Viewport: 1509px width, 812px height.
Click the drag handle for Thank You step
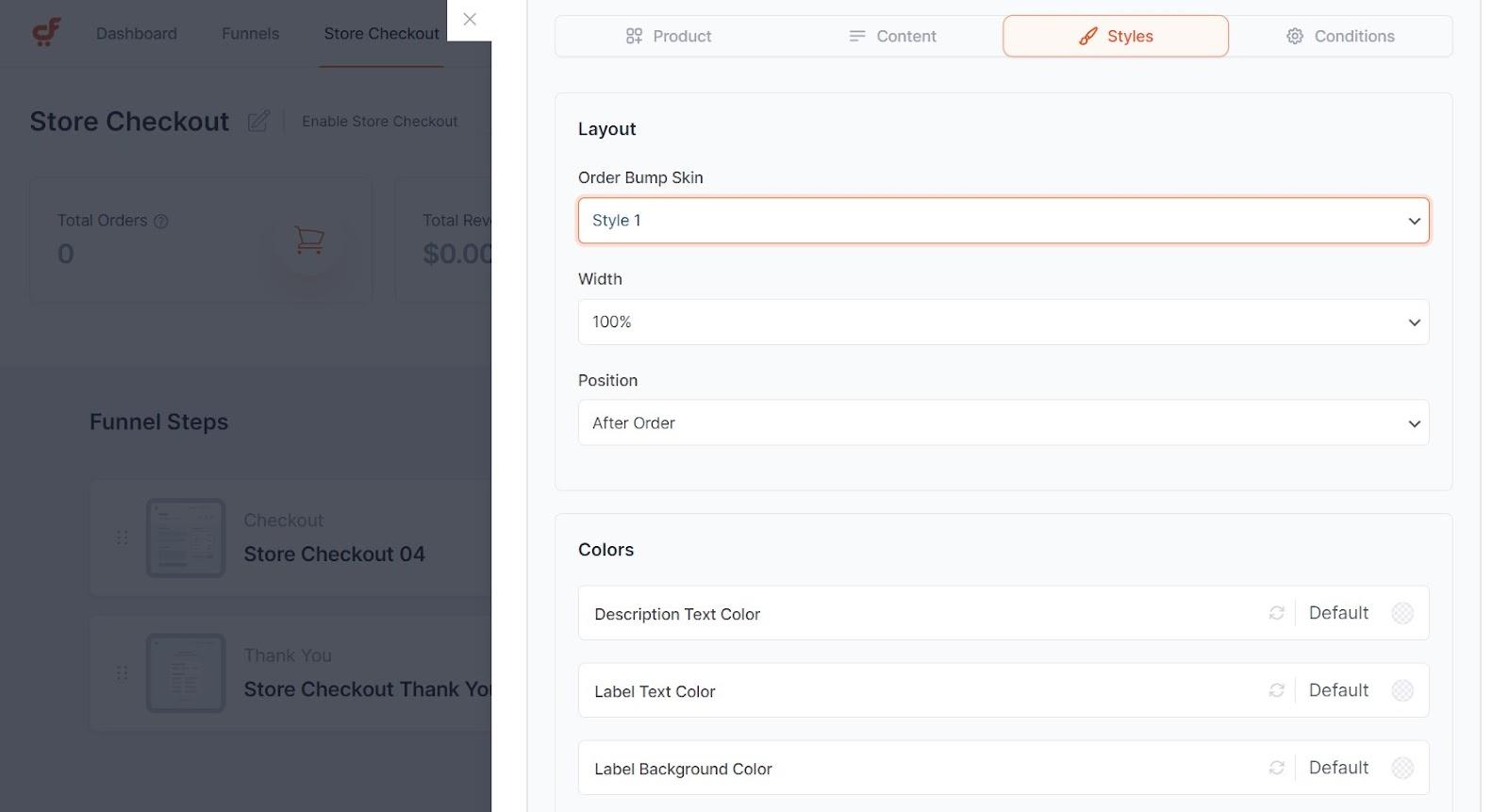point(122,673)
